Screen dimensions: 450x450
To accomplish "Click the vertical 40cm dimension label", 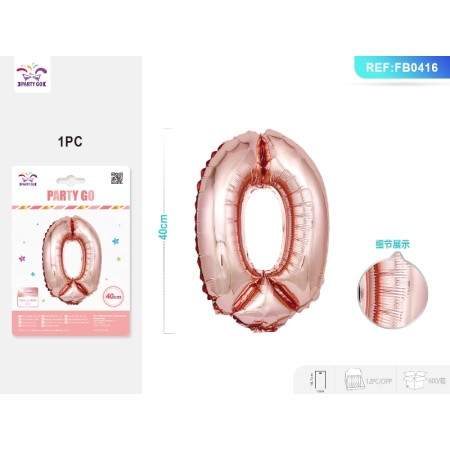I will pyautogui.click(x=163, y=227).
